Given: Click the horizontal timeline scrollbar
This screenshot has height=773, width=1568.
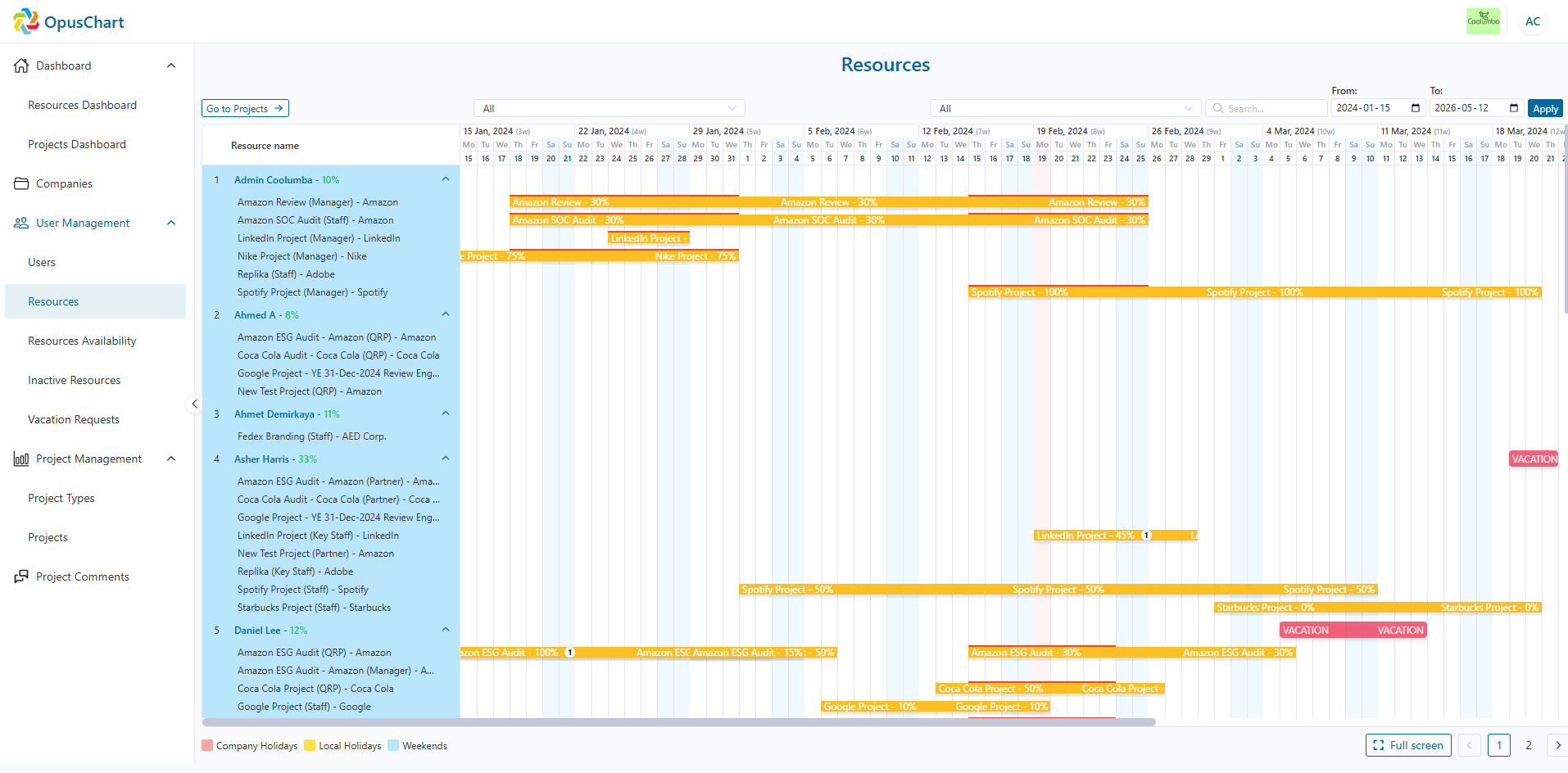Looking at the screenshot, I should 678,722.
